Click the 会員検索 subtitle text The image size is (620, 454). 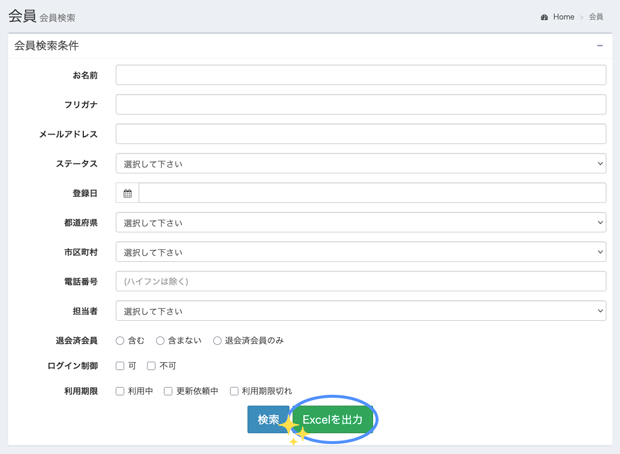click(x=57, y=18)
